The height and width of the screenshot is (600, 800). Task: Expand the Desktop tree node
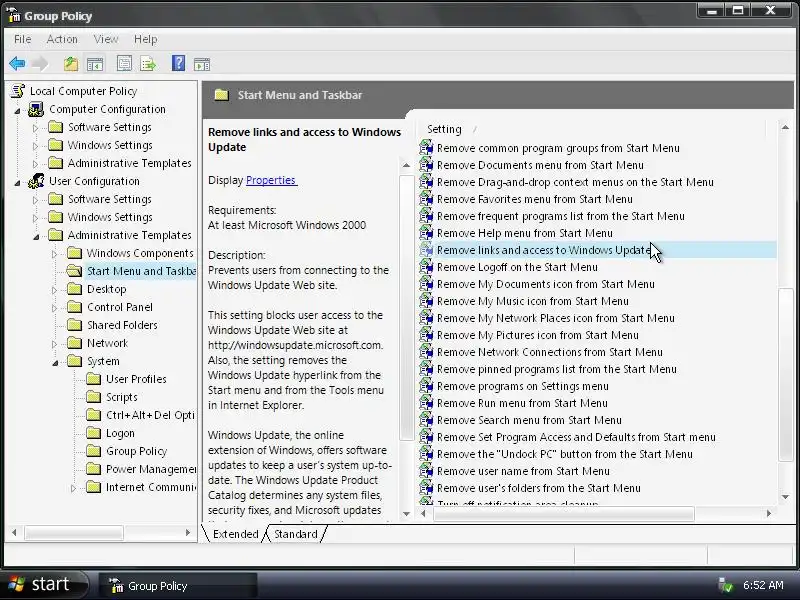54,290
